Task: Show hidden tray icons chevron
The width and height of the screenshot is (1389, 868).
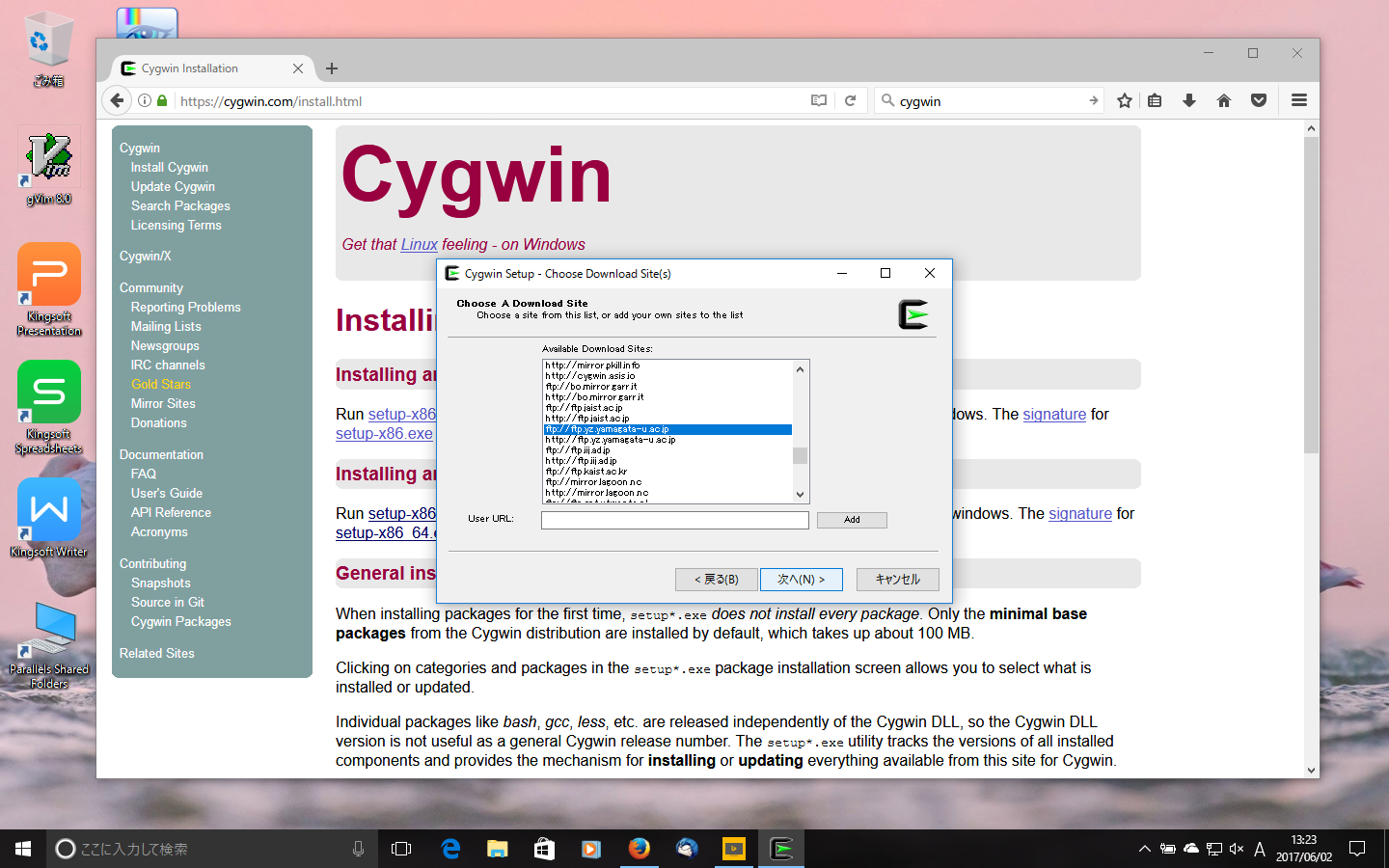Action: click(x=1144, y=849)
